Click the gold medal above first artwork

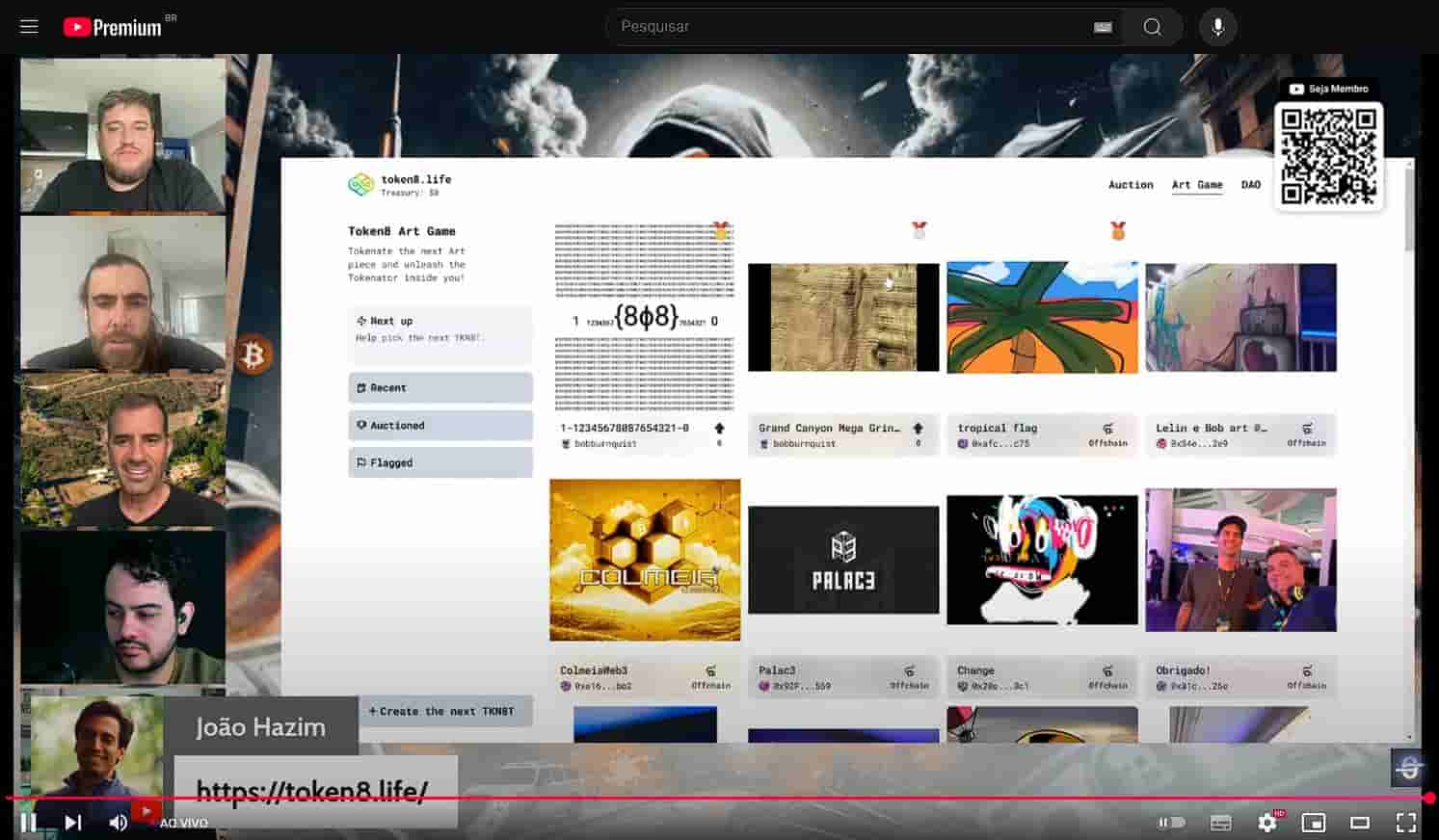[721, 230]
